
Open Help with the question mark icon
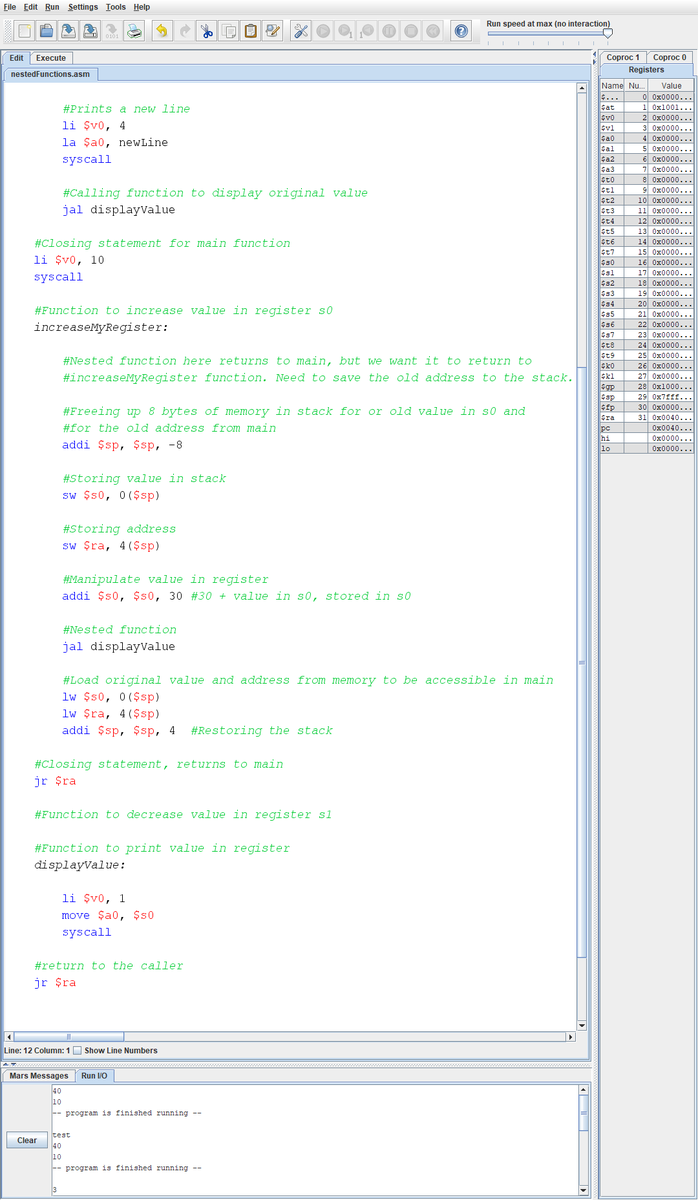(461, 31)
